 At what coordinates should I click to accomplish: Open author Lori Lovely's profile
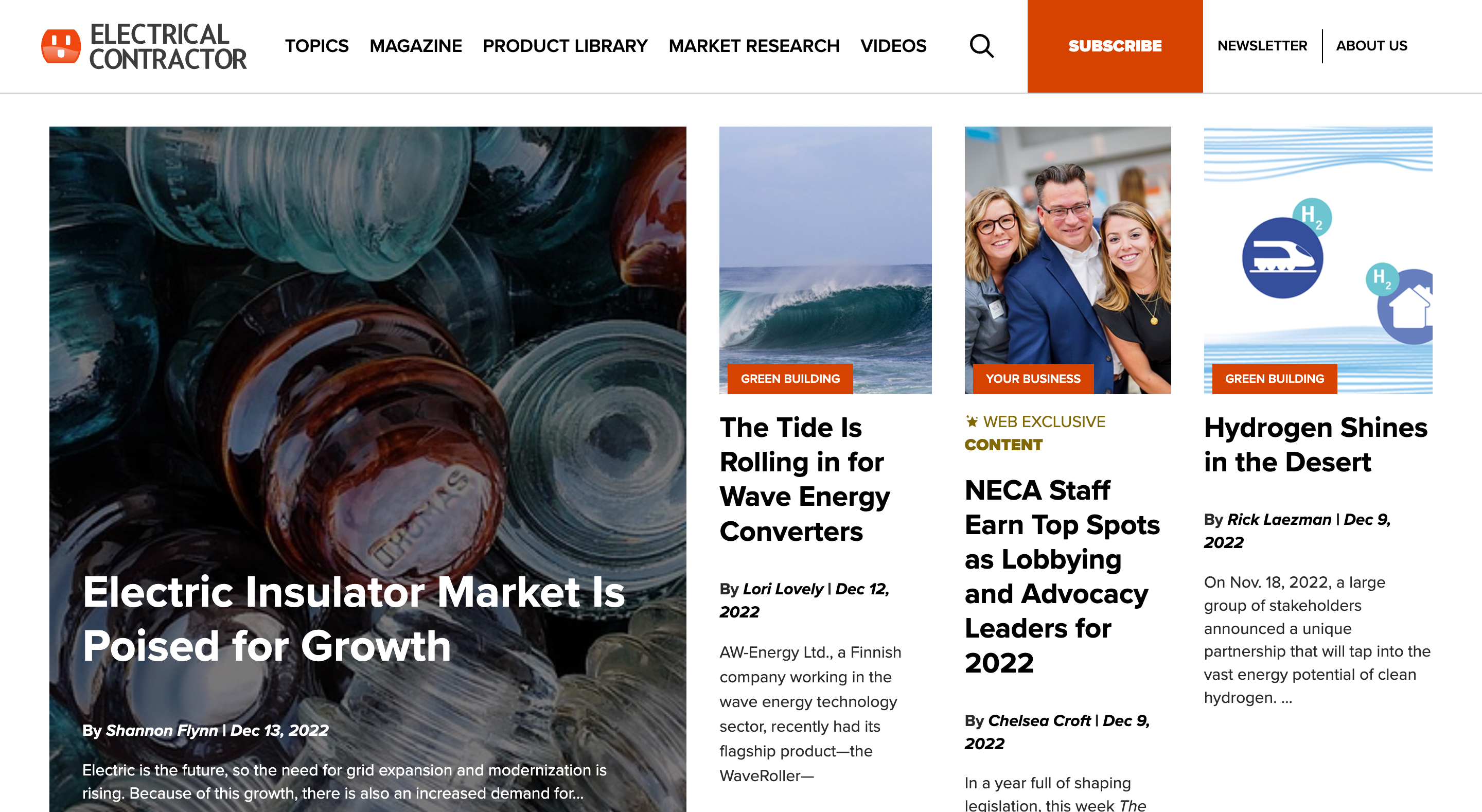783,589
